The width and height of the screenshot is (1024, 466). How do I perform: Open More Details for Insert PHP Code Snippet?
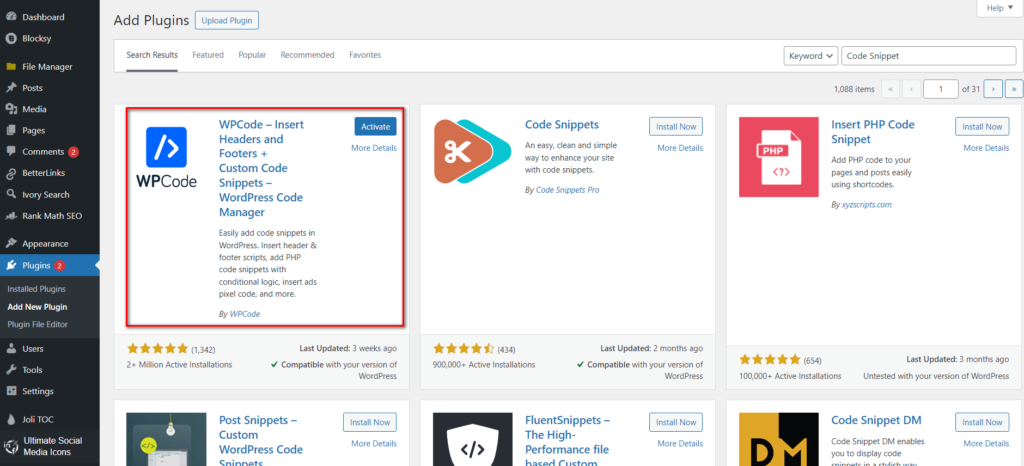(x=986, y=148)
